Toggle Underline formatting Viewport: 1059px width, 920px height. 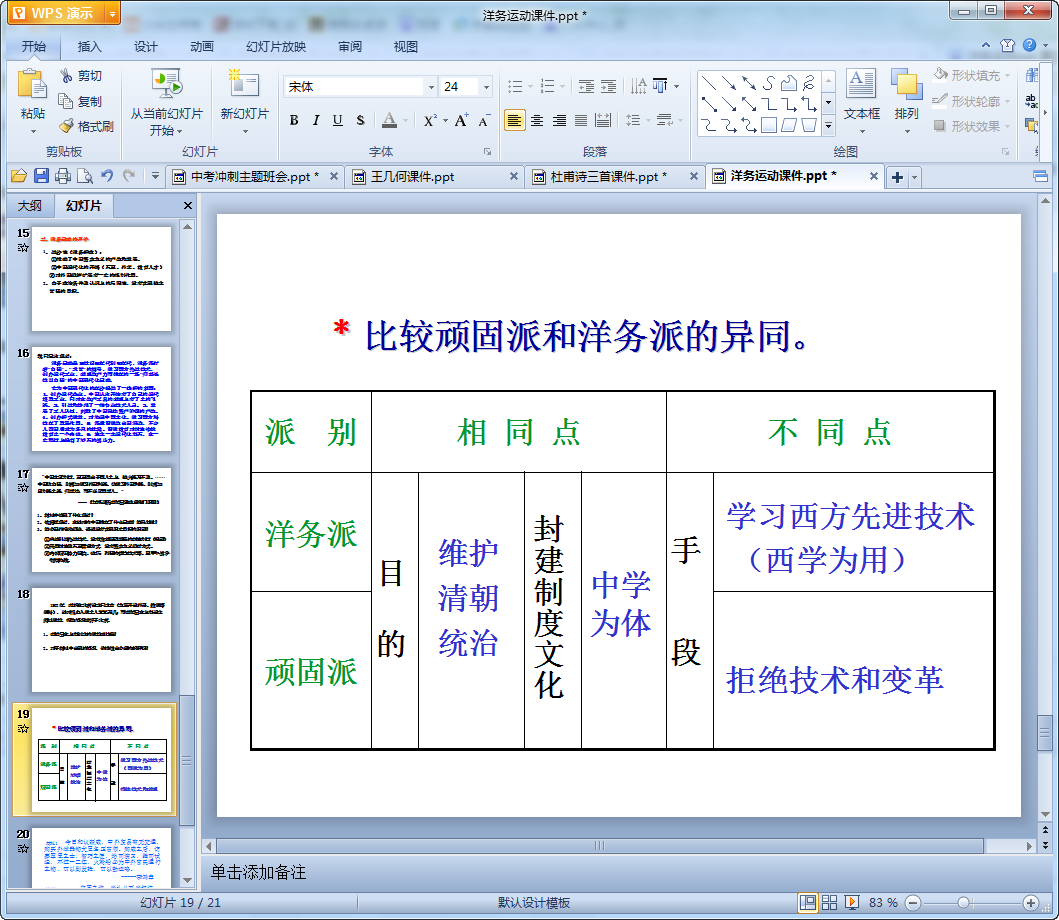pos(337,120)
